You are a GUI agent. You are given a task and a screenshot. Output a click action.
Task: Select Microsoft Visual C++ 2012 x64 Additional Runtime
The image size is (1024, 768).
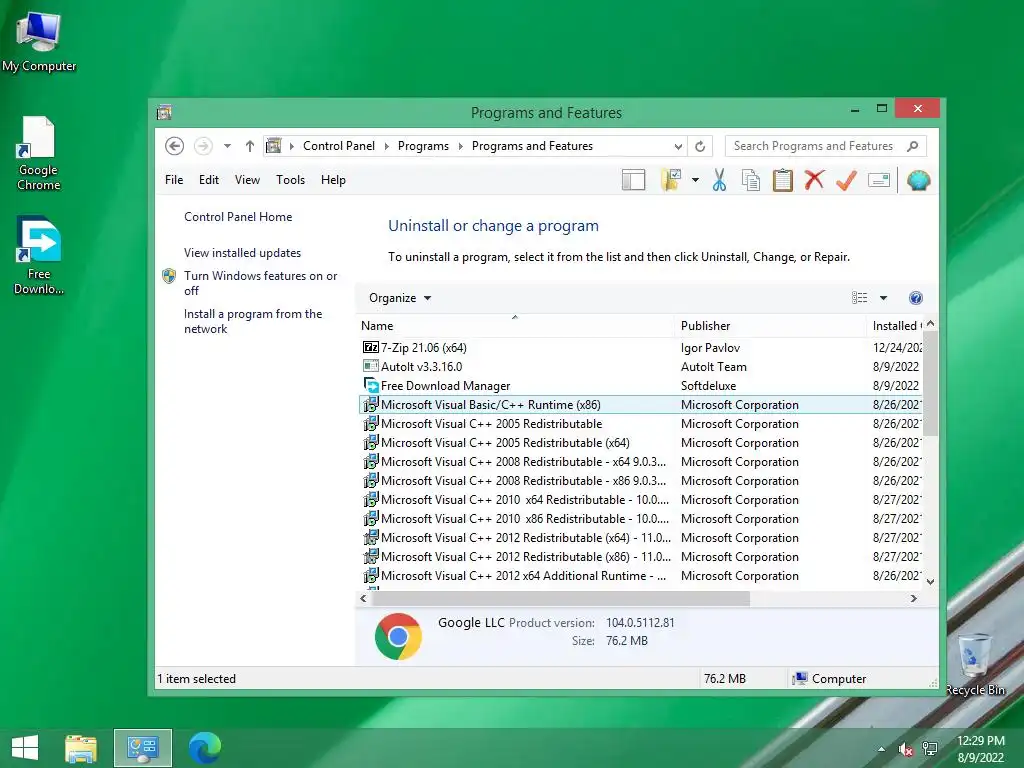(640, 576)
